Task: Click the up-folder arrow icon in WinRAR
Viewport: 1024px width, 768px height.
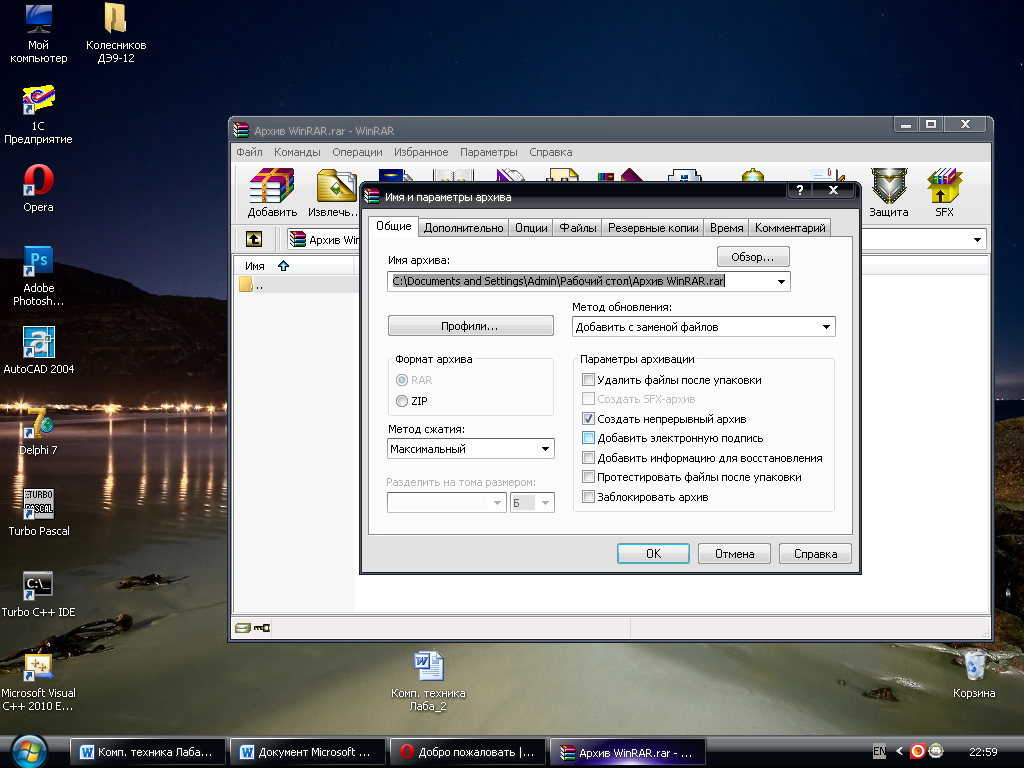Action: click(254, 239)
